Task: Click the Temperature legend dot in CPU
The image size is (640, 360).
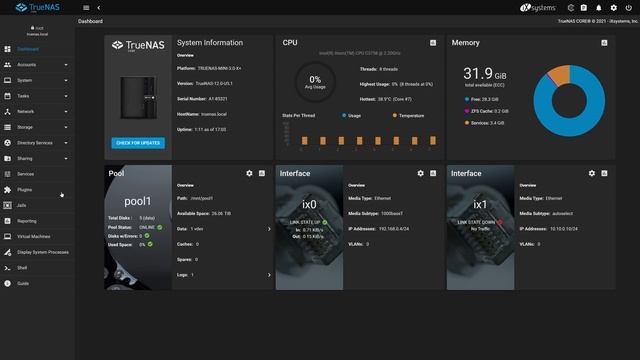Action: tap(395, 116)
